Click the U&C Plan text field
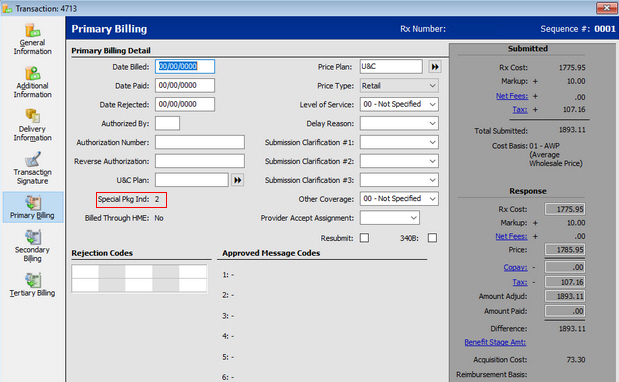The image size is (619, 382). 192,180
